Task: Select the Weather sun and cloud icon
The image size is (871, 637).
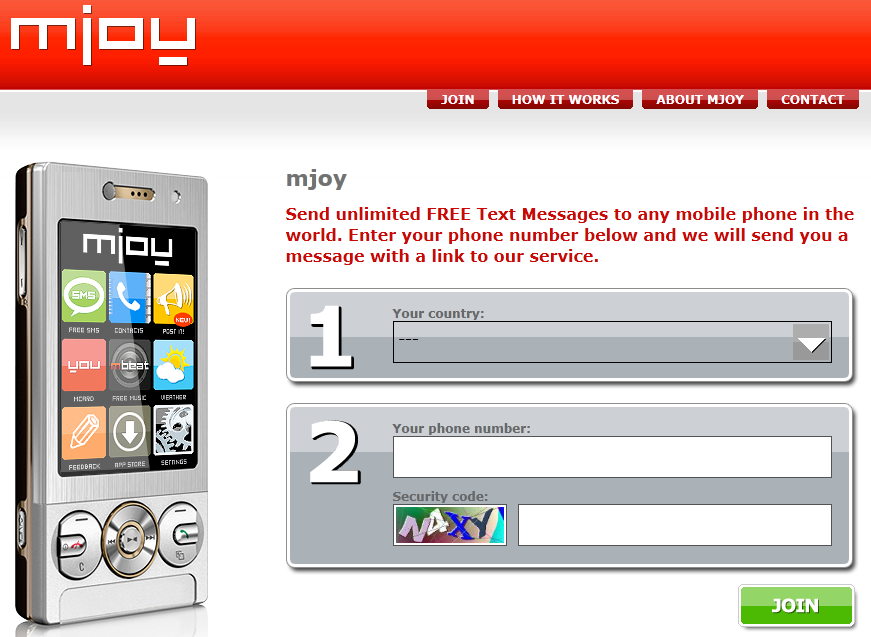Action: [x=173, y=365]
